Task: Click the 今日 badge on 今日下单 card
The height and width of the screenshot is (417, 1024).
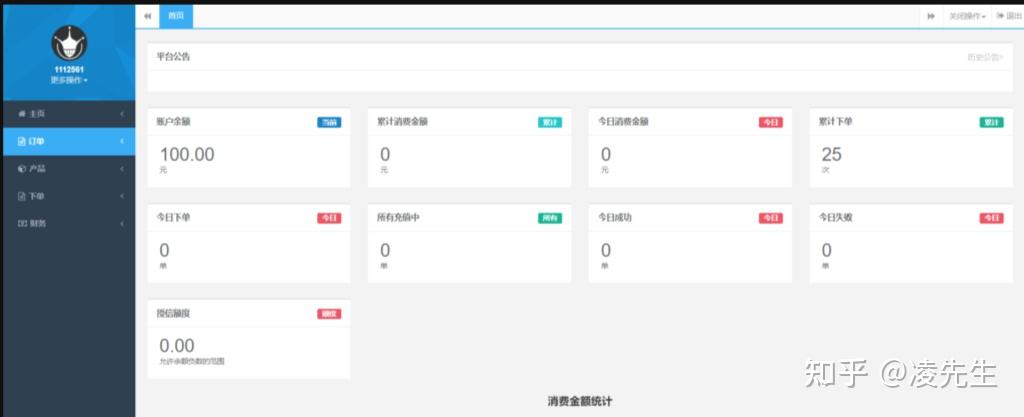Action: (329, 218)
